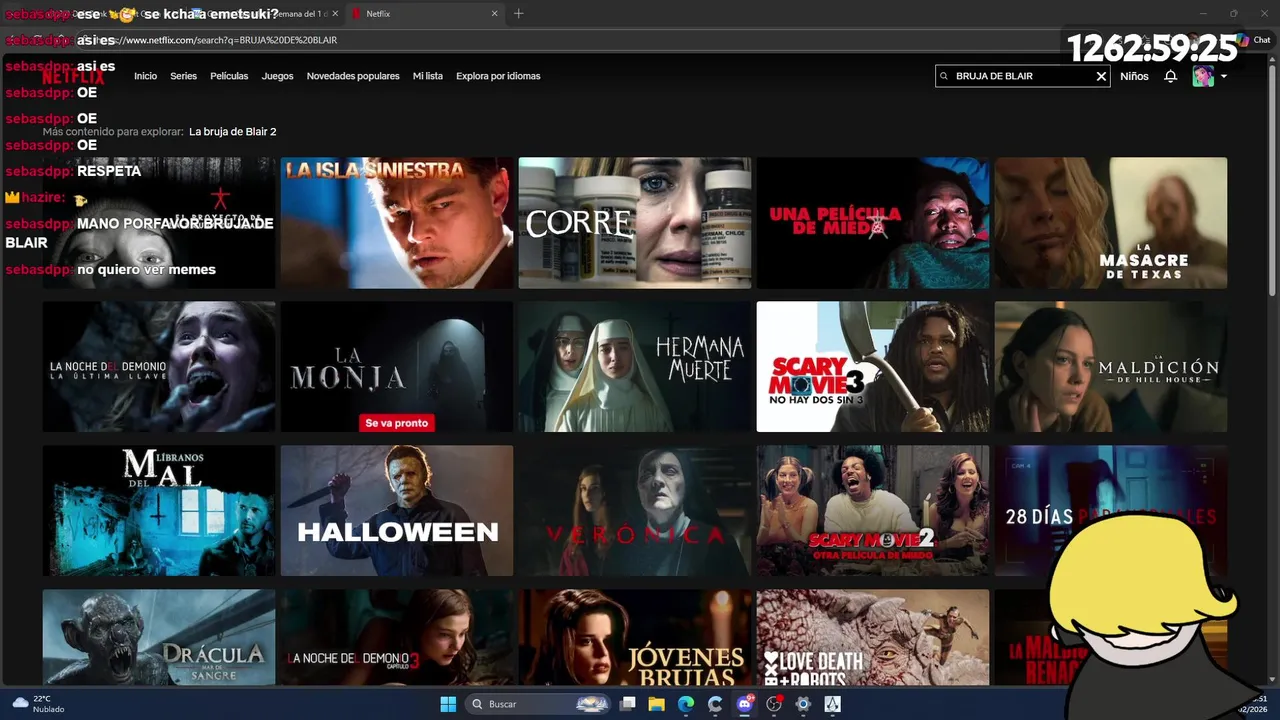Open La Noche del Demonio: La Última Llave

coord(159,367)
